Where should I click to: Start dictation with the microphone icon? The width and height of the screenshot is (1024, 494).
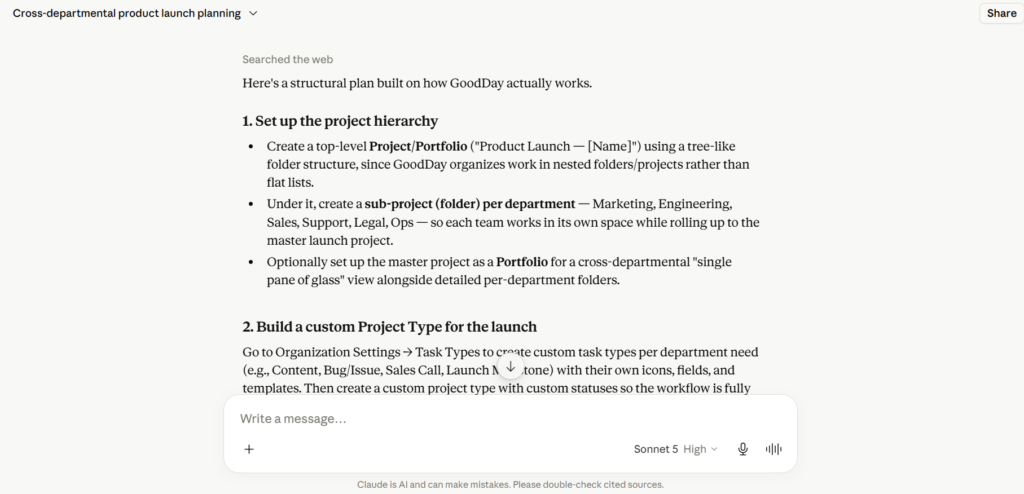pos(743,449)
